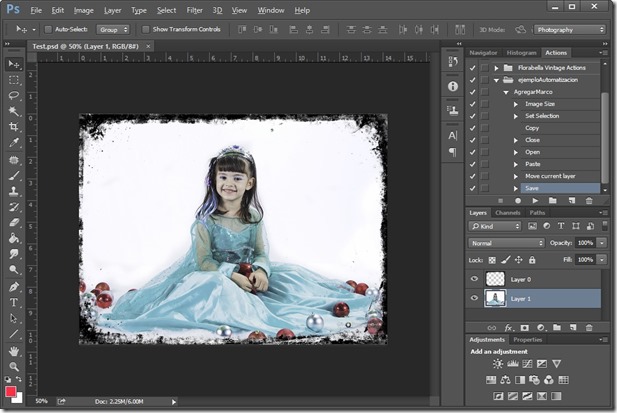
Task: Click the red foreground color swatch
Action: [x=12, y=391]
